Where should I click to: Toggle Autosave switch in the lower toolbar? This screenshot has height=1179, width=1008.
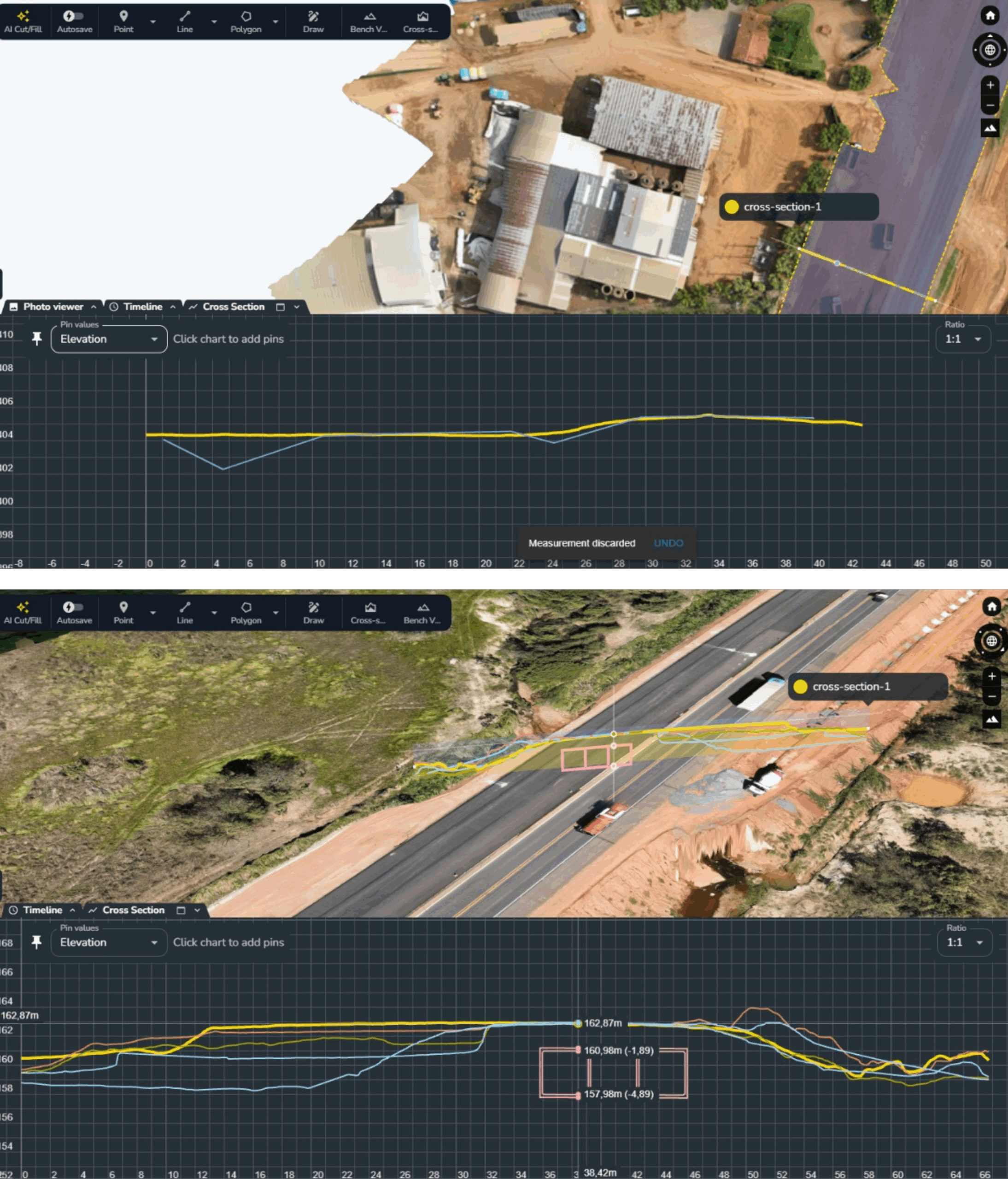[x=73, y=607]
